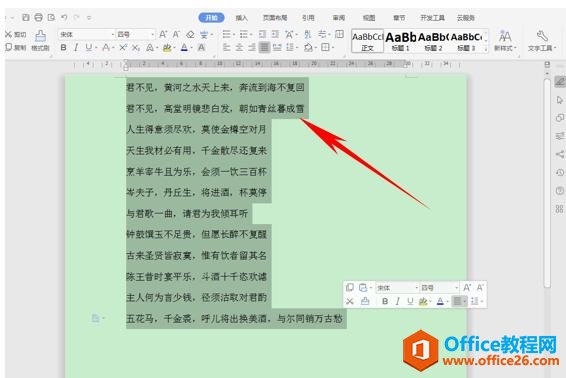Copy using the floating mini toolbar icon

[349, 287]
